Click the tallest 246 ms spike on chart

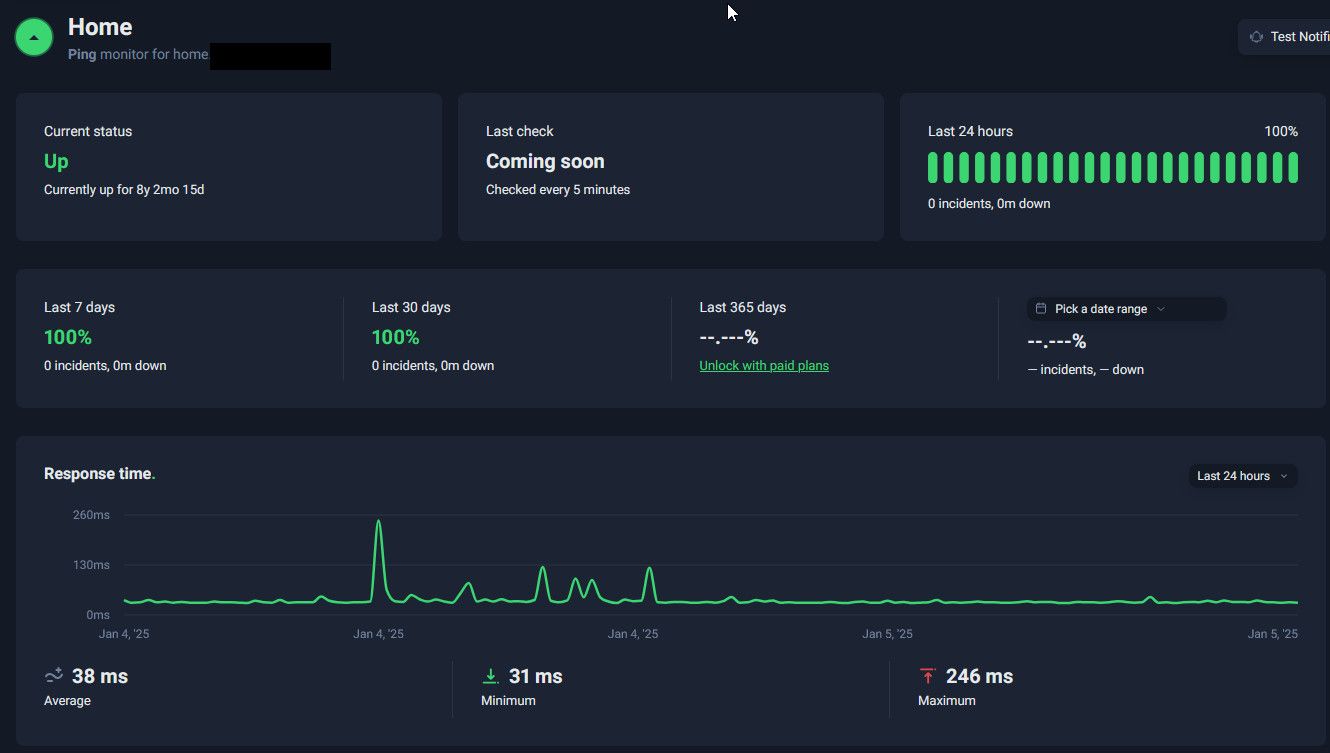(378, 523)
